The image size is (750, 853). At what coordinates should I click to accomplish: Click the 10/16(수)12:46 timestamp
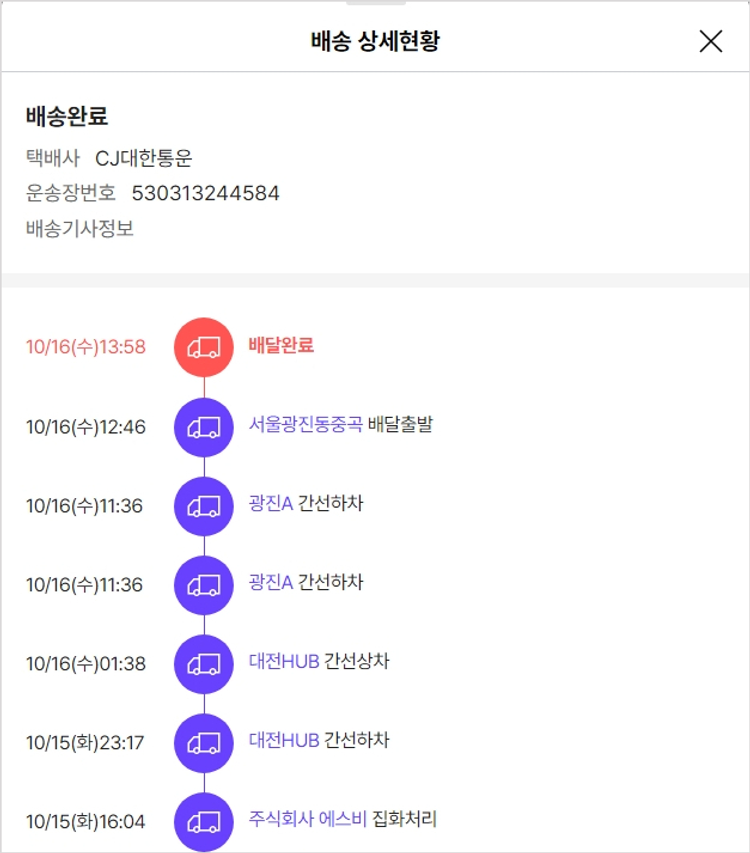coord(86,427)
